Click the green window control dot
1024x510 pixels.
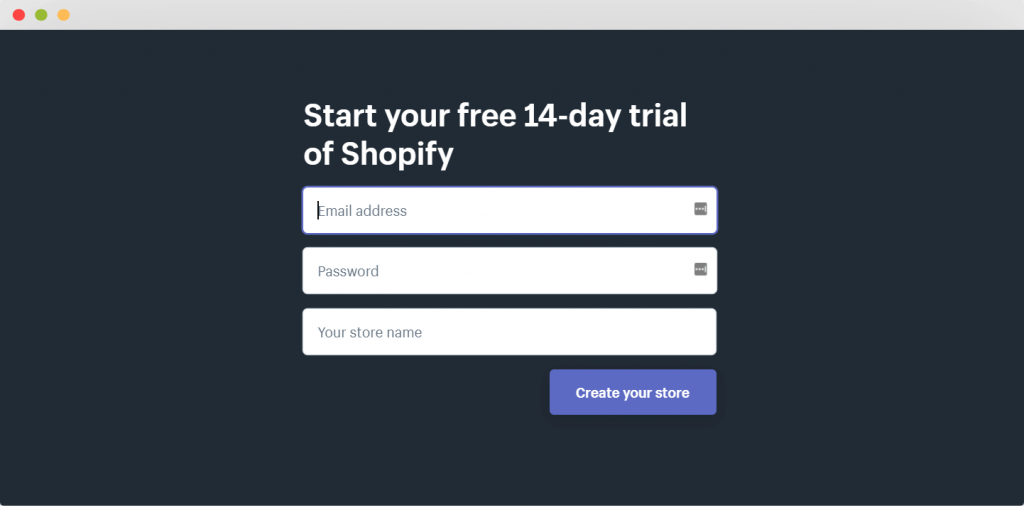tap(41, 14)
